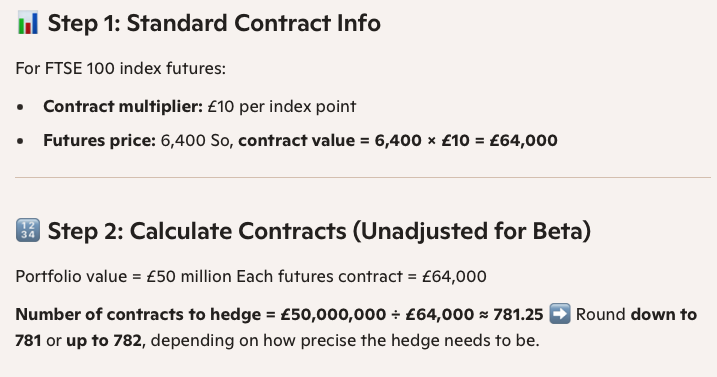Click the bold 'Futures price:' label

pos(100,140)
